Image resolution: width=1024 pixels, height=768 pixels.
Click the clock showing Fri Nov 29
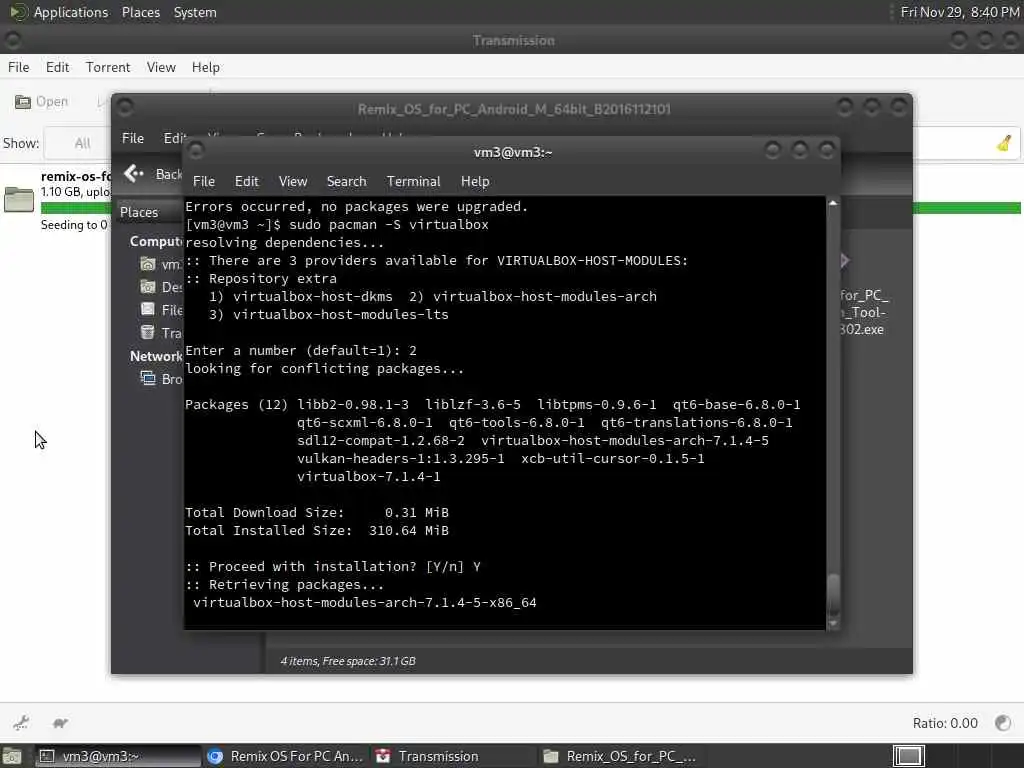click(x=959, y=12)
